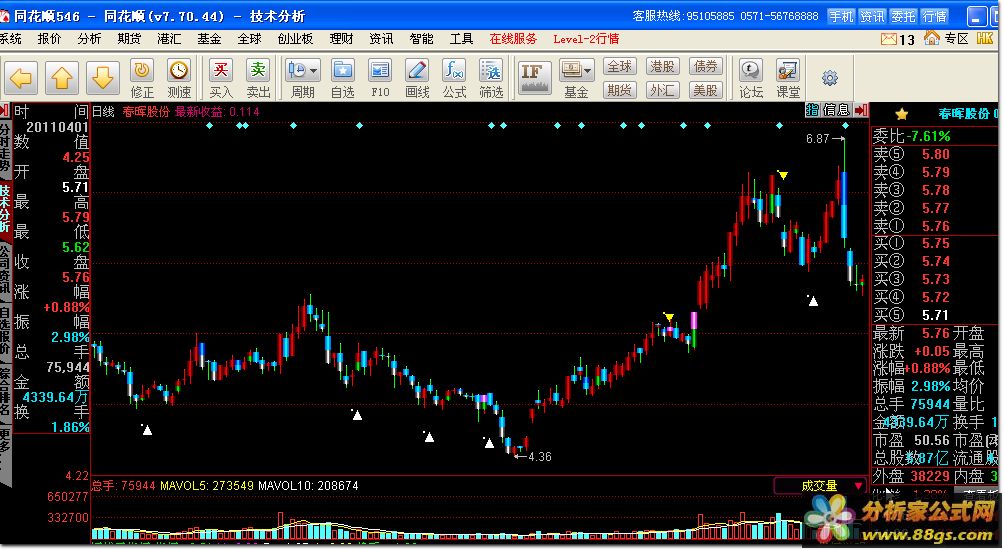Viewport: 1004px width, 550px height.
Task: Collapse right panel with red arrow icon
Action: (861, 110)
